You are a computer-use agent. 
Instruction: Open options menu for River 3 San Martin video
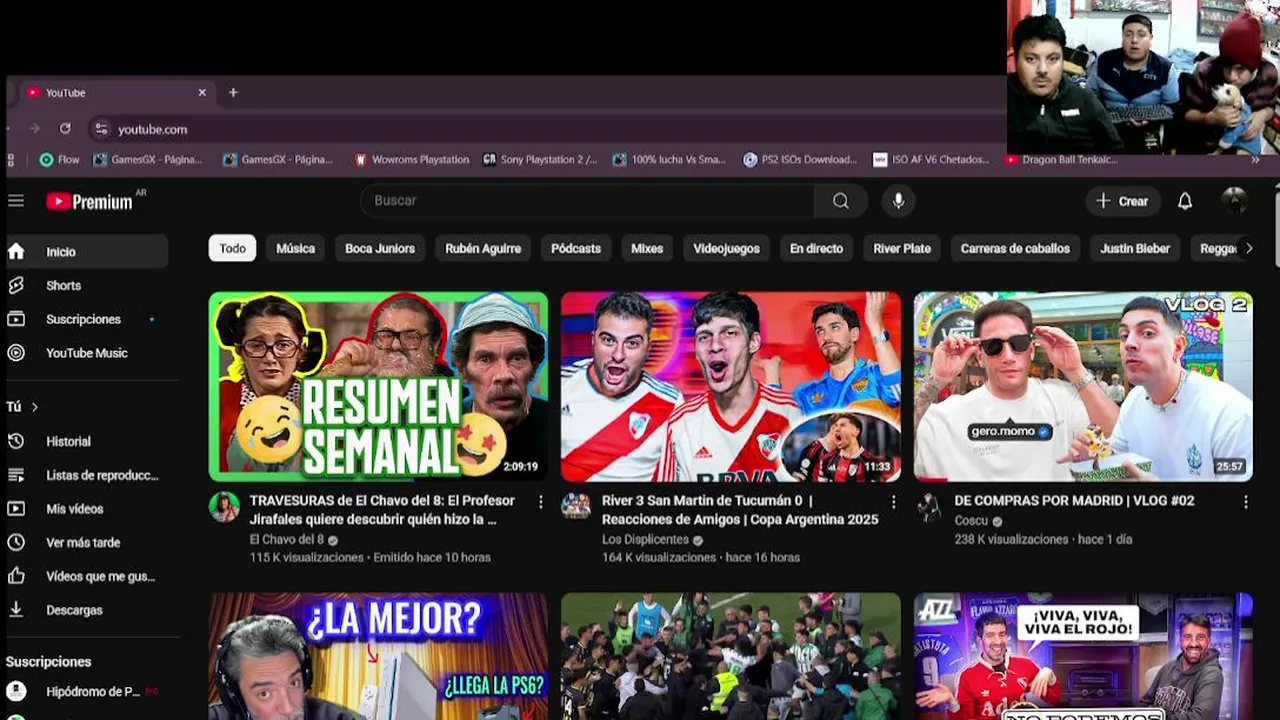click(893, 502)
